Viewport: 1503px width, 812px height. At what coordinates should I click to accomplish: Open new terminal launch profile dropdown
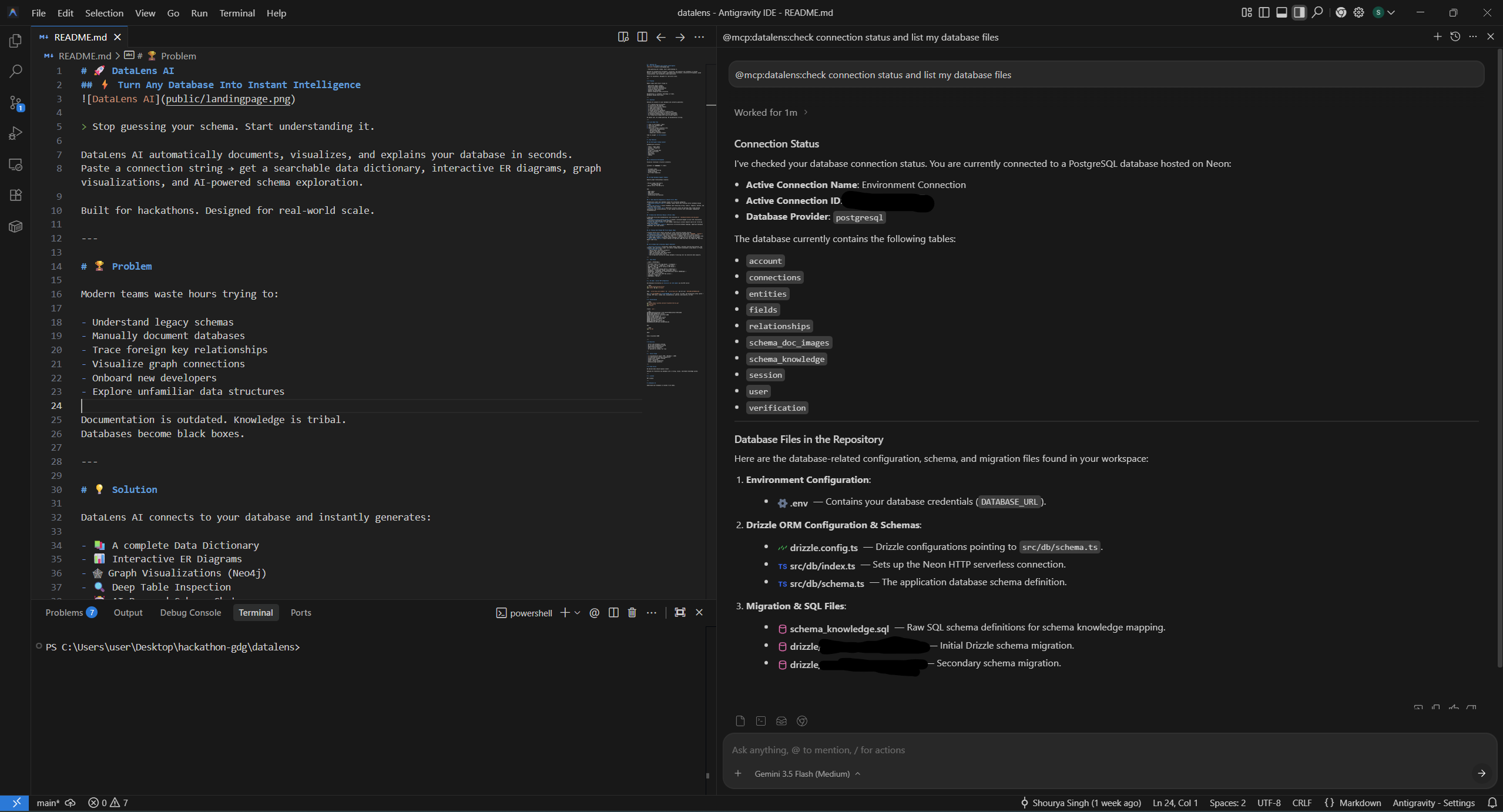[578, 612]
